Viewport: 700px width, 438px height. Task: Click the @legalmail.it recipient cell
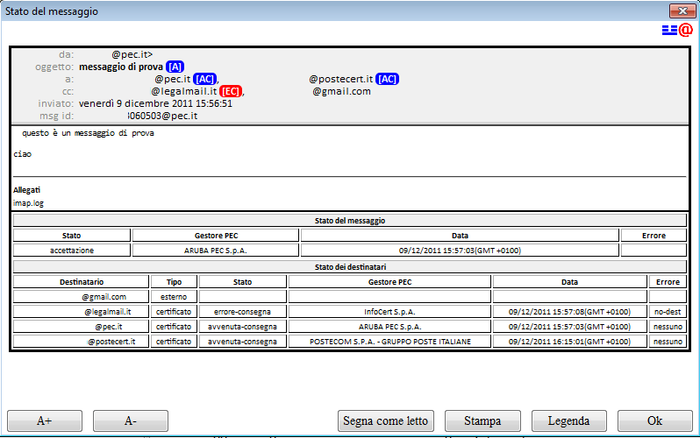81,312
